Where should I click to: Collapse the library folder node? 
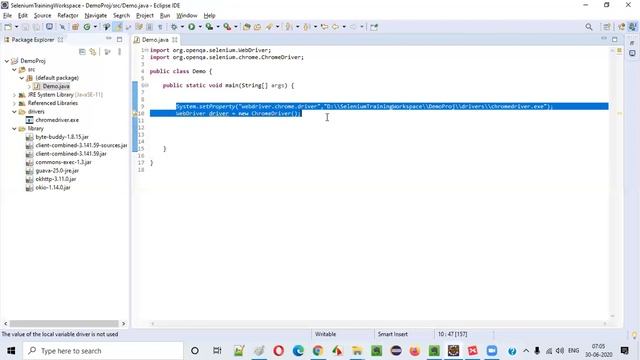click(x=14, y=129)
